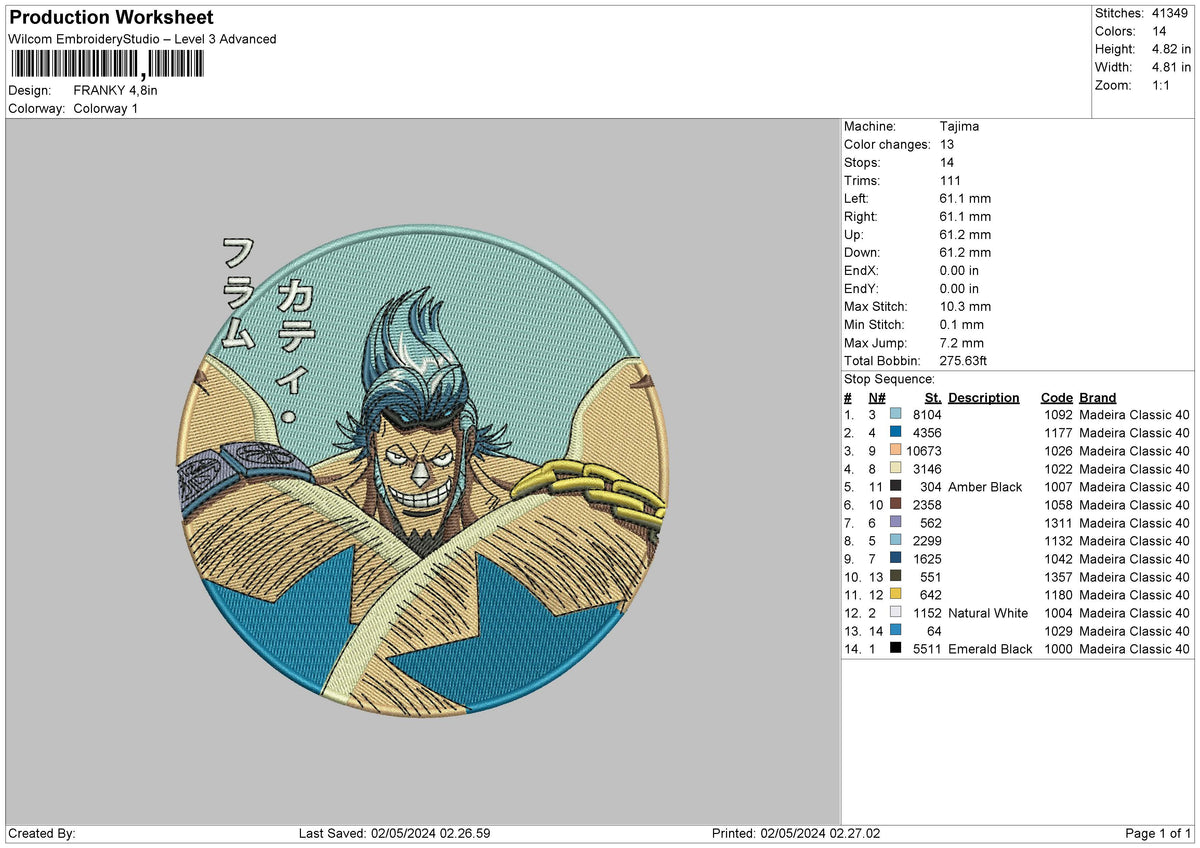Click the 'St.' column header

tap(933, 398)
